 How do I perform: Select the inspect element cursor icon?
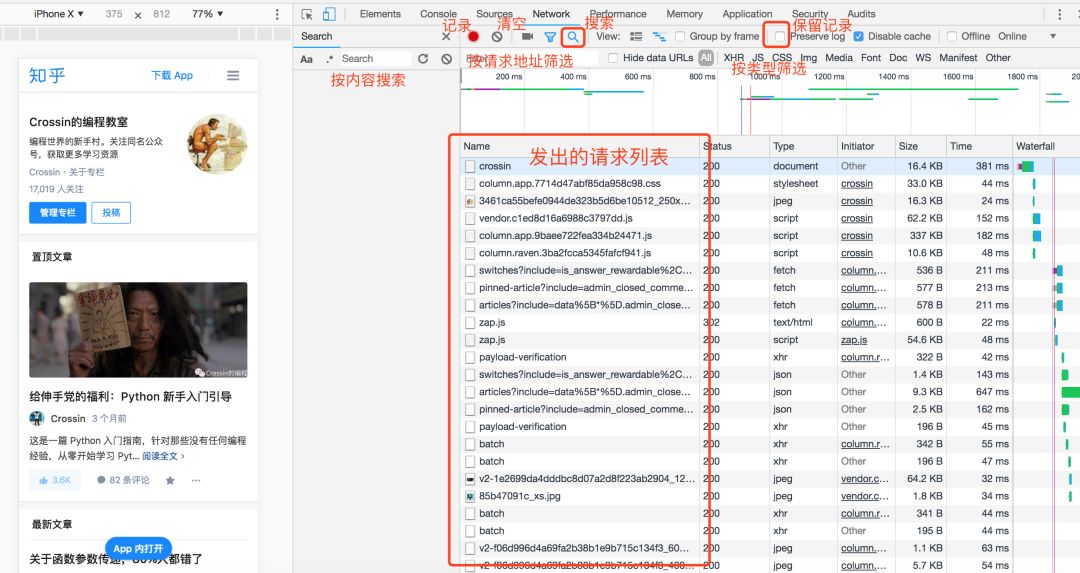307,14
